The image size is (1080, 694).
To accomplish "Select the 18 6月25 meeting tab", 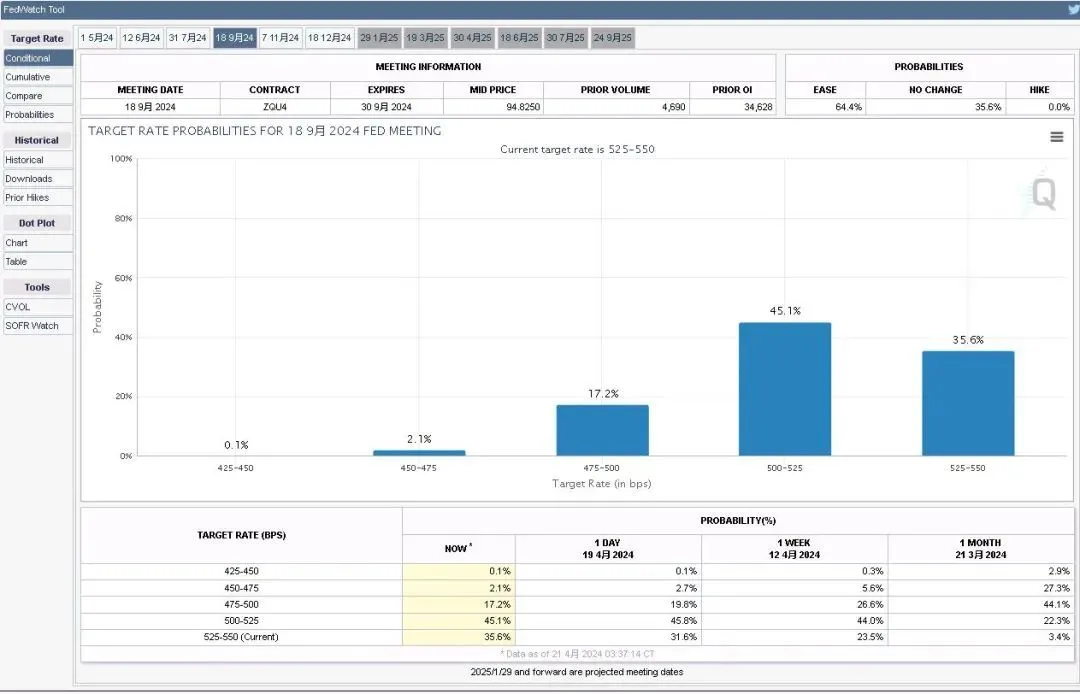I will (x=519, y=38).
